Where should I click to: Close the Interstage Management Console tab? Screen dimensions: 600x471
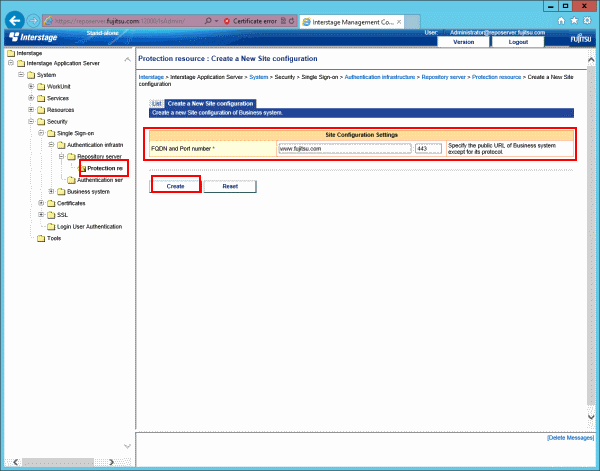(x=399, y=22)
